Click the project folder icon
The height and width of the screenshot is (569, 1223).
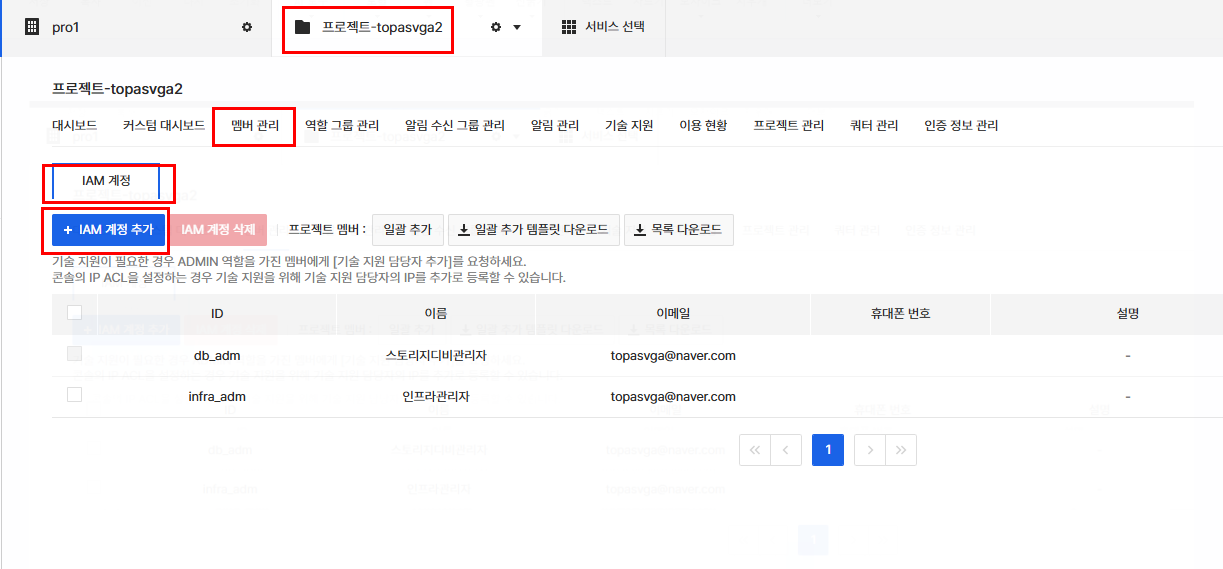tap(302, 27)
